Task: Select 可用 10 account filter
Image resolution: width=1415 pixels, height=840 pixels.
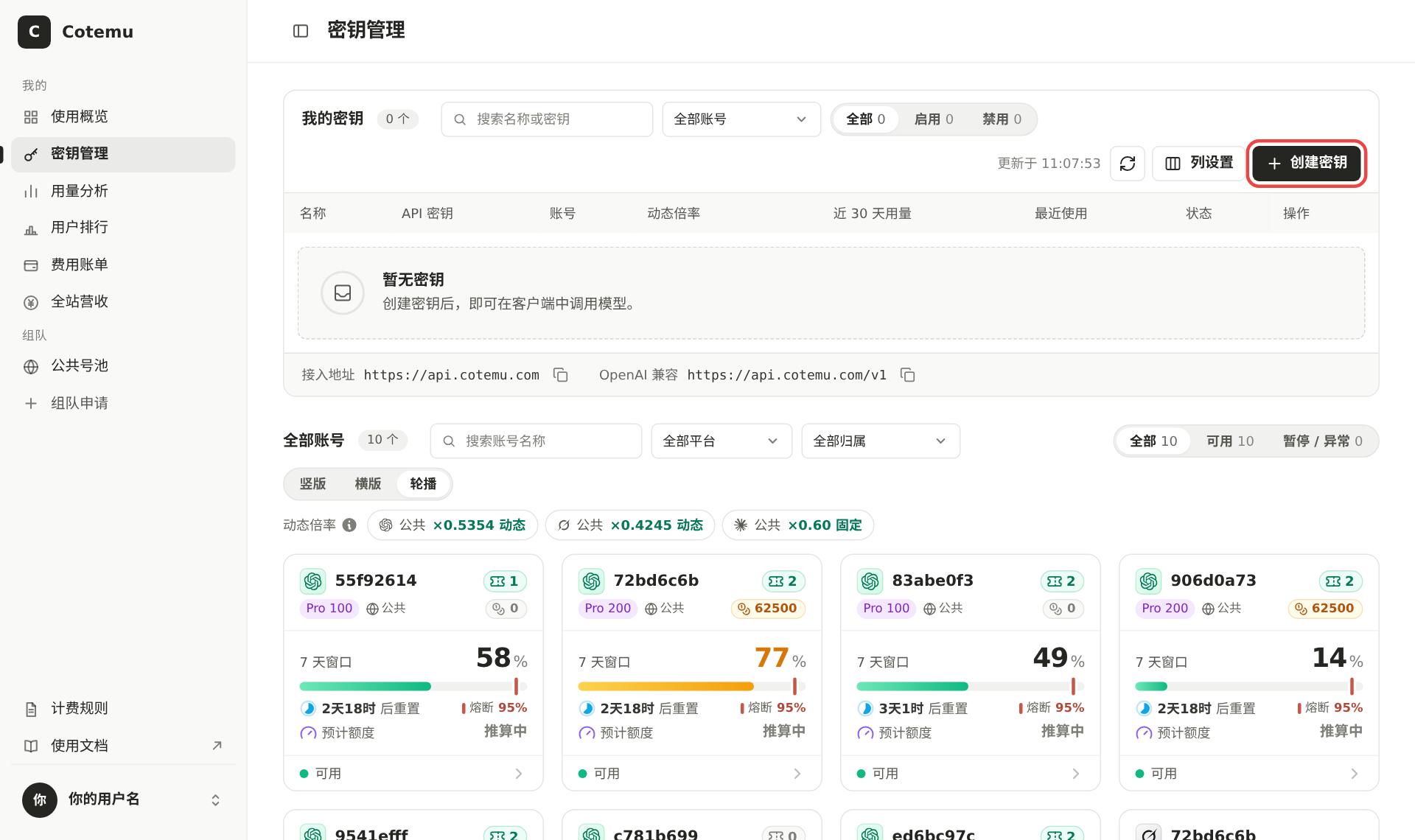Action: tap(1230, 441)
